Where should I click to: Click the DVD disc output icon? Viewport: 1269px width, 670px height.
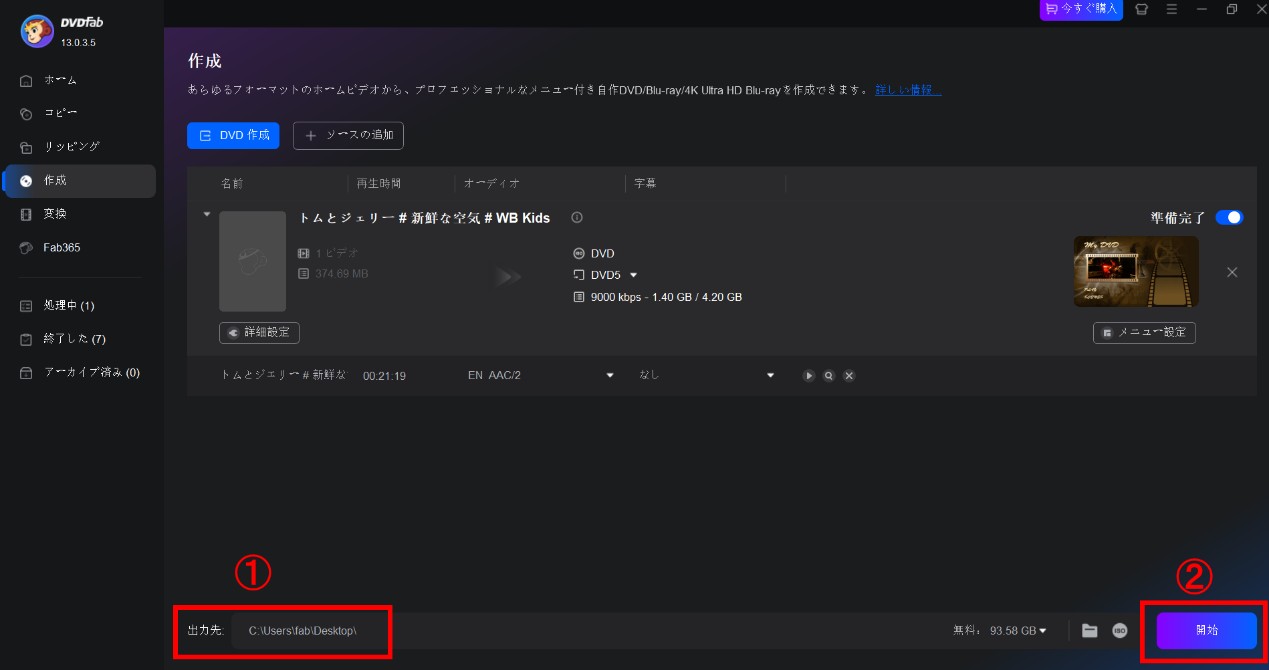pyautogui.click(x=579, y=254)
